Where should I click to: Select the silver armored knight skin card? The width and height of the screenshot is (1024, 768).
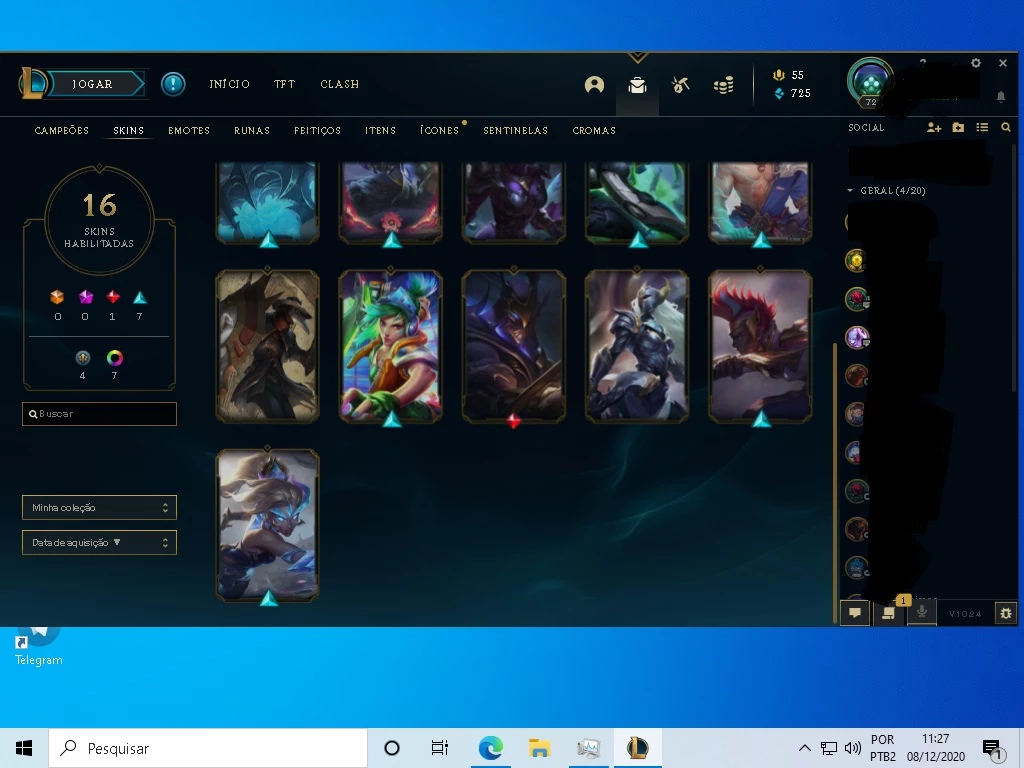pos(637,346)
